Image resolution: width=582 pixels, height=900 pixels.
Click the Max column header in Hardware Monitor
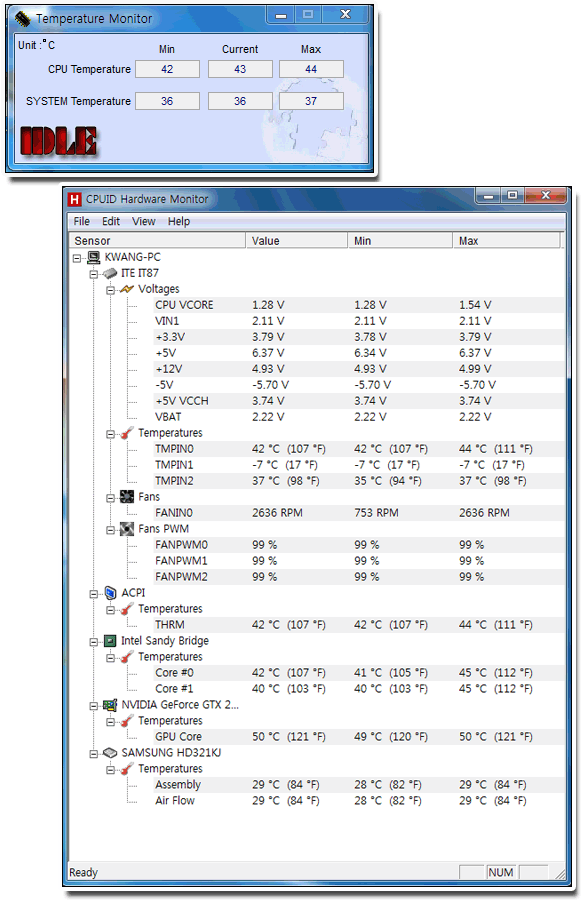(x=506, y=240)
